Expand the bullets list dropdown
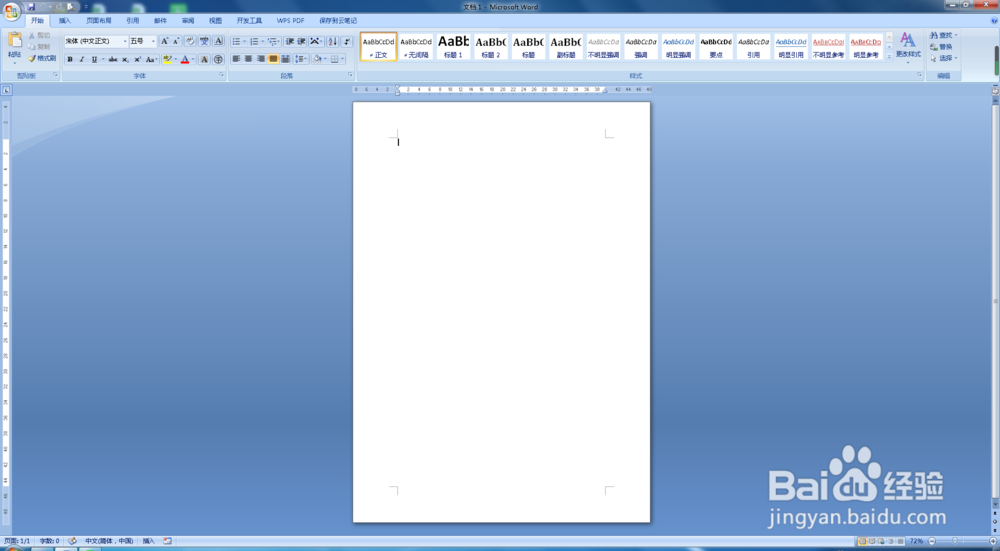The width and height of the screenshot is (1000, 551). 244,41
